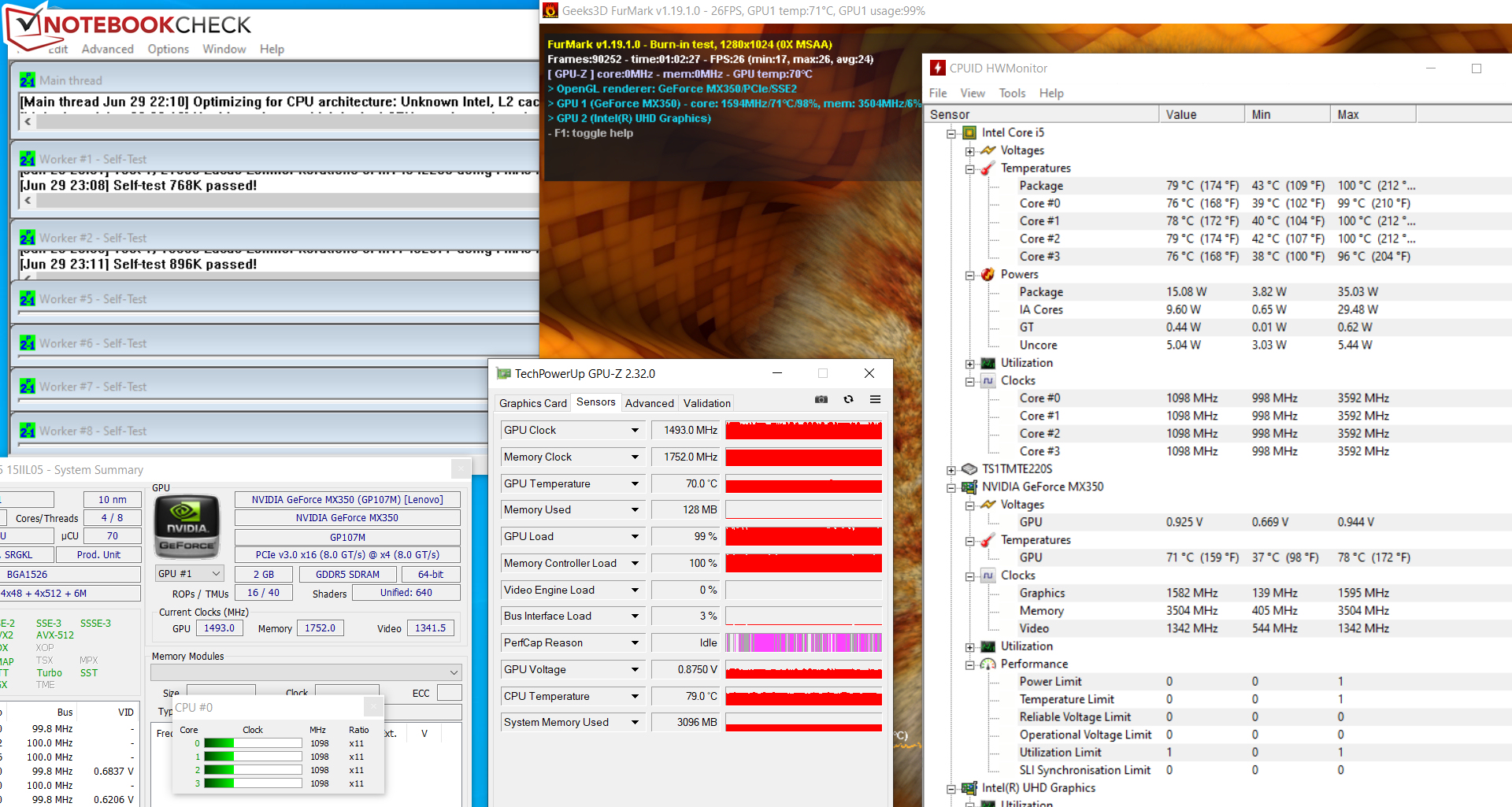Click PerfCap Reason colored graph
Viewport: 1512px width, 807px height.
point(803,642)
